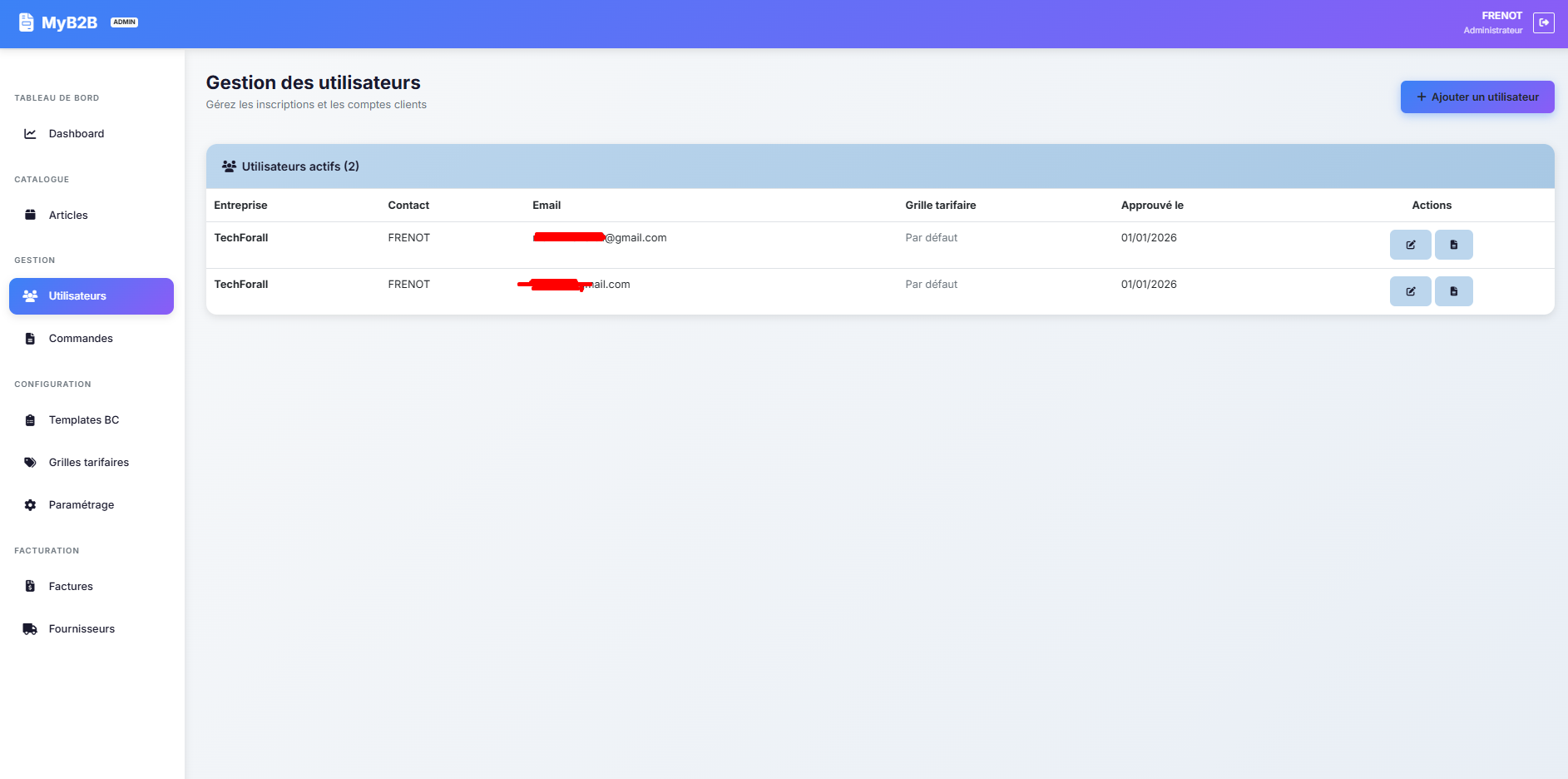Image resolution: width=1568 pixels, height=779 pixels.
Task: Click the Grilles tarifaires tags icon
Action: pyautogui.click(x=30, y=463)
